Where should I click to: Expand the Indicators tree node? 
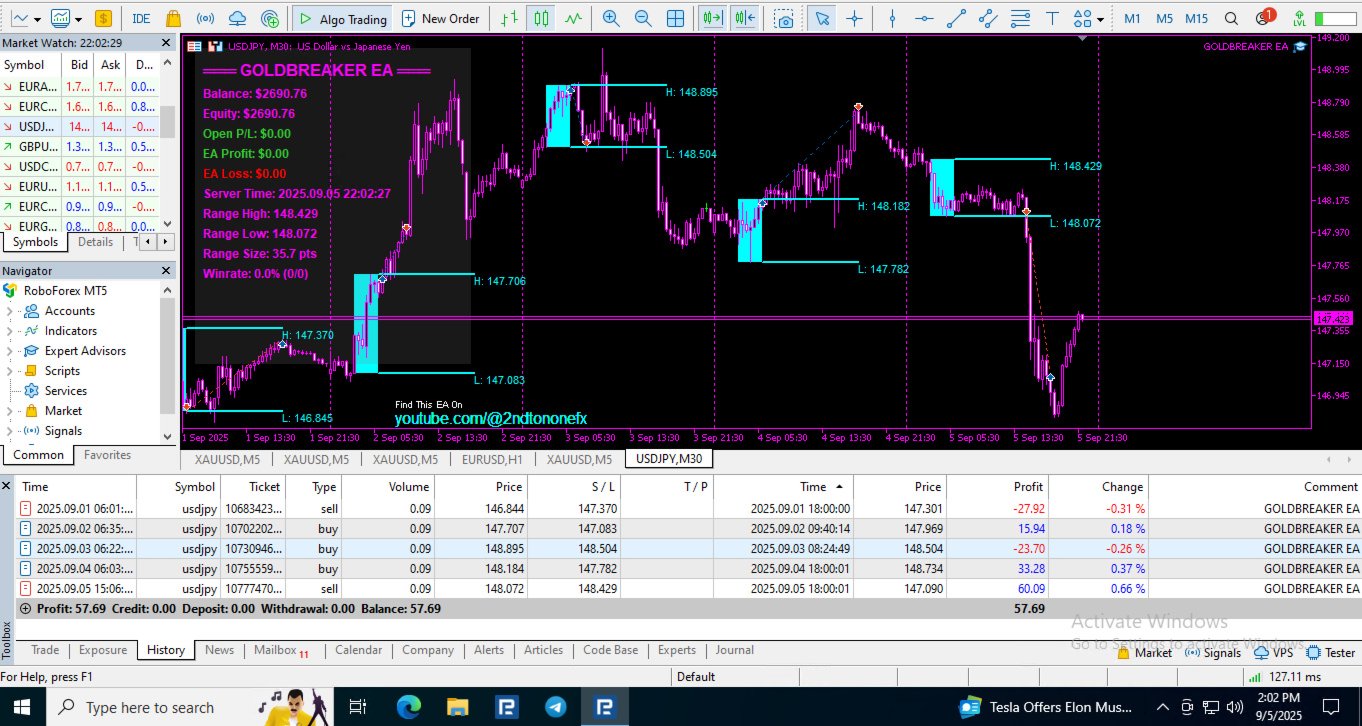9,331
